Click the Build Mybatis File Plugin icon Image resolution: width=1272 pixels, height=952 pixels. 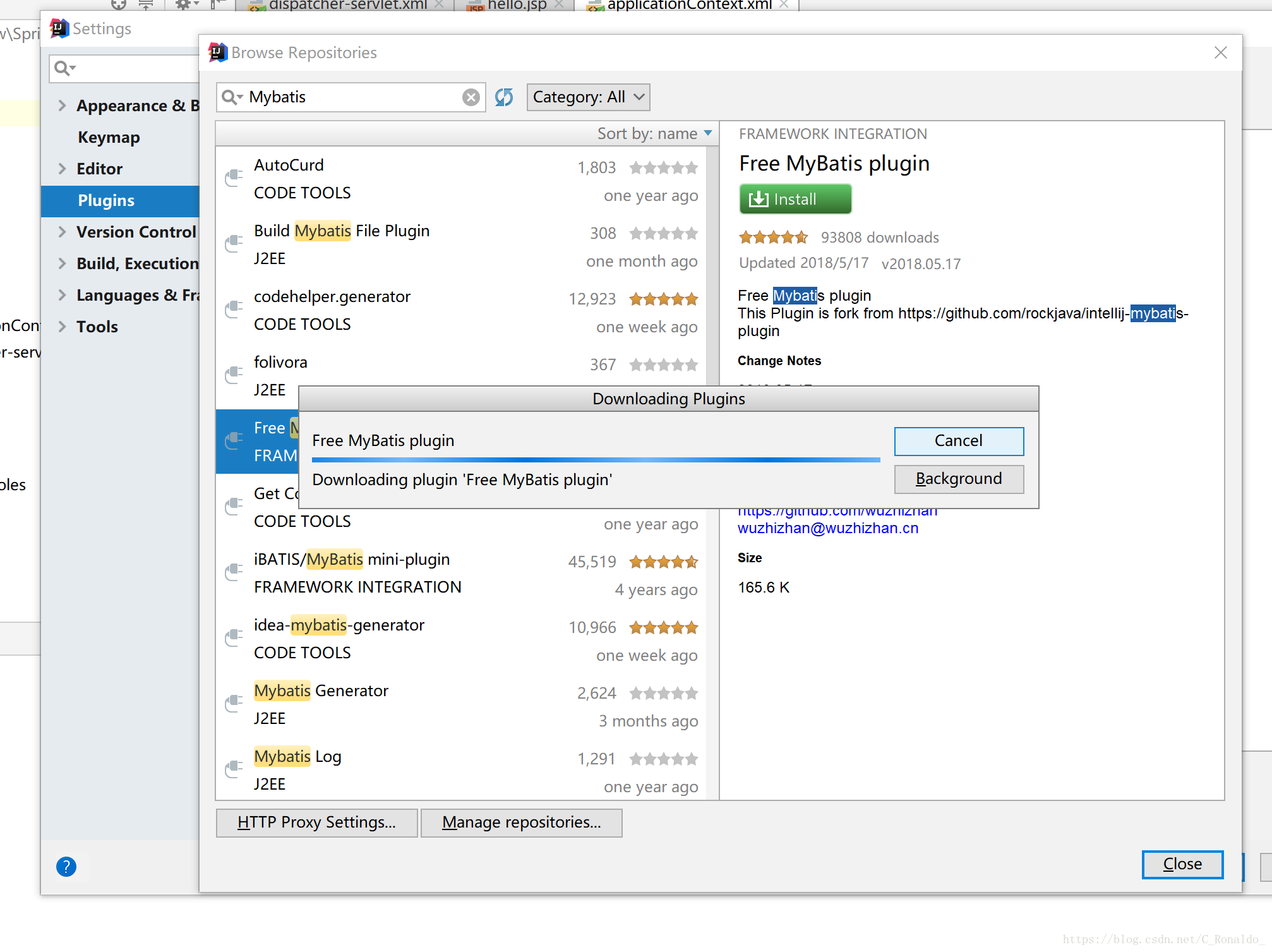(x=234, y=243)
